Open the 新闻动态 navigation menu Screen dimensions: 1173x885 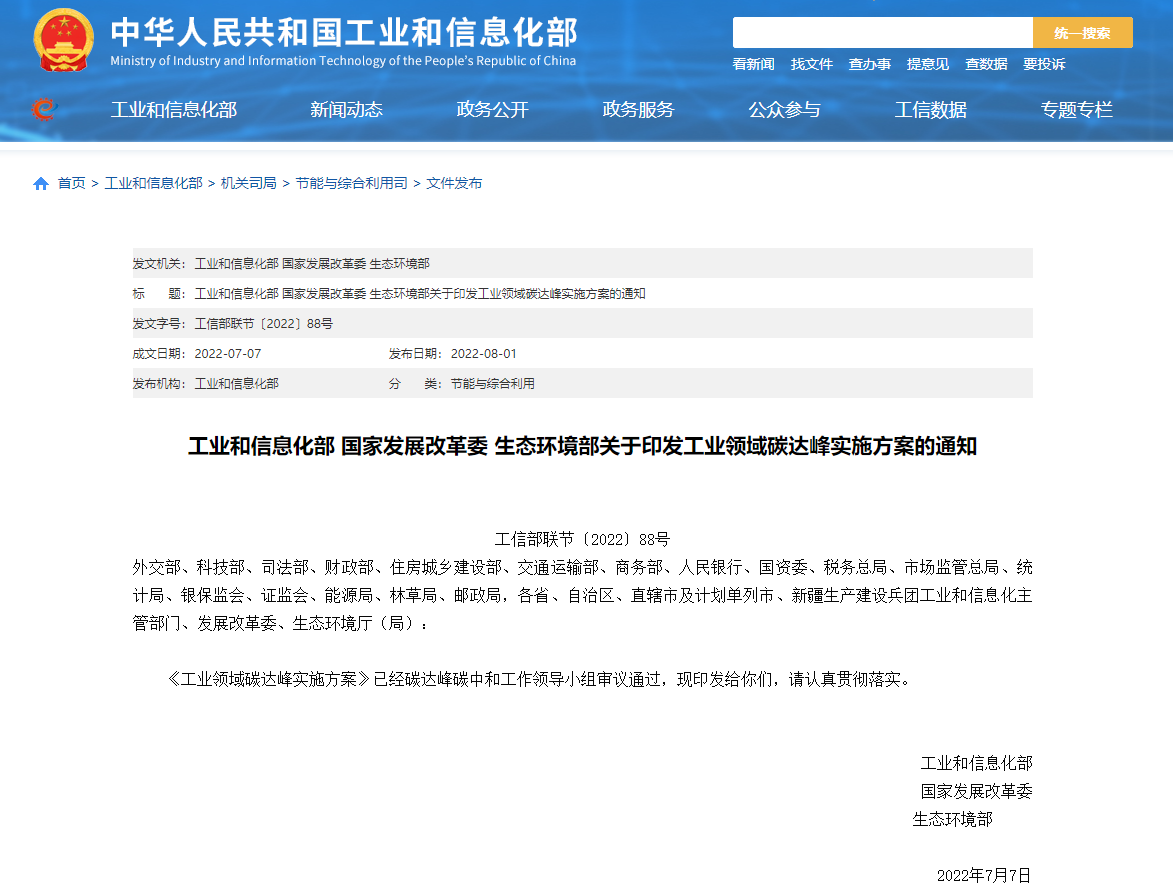pos(346,110)
